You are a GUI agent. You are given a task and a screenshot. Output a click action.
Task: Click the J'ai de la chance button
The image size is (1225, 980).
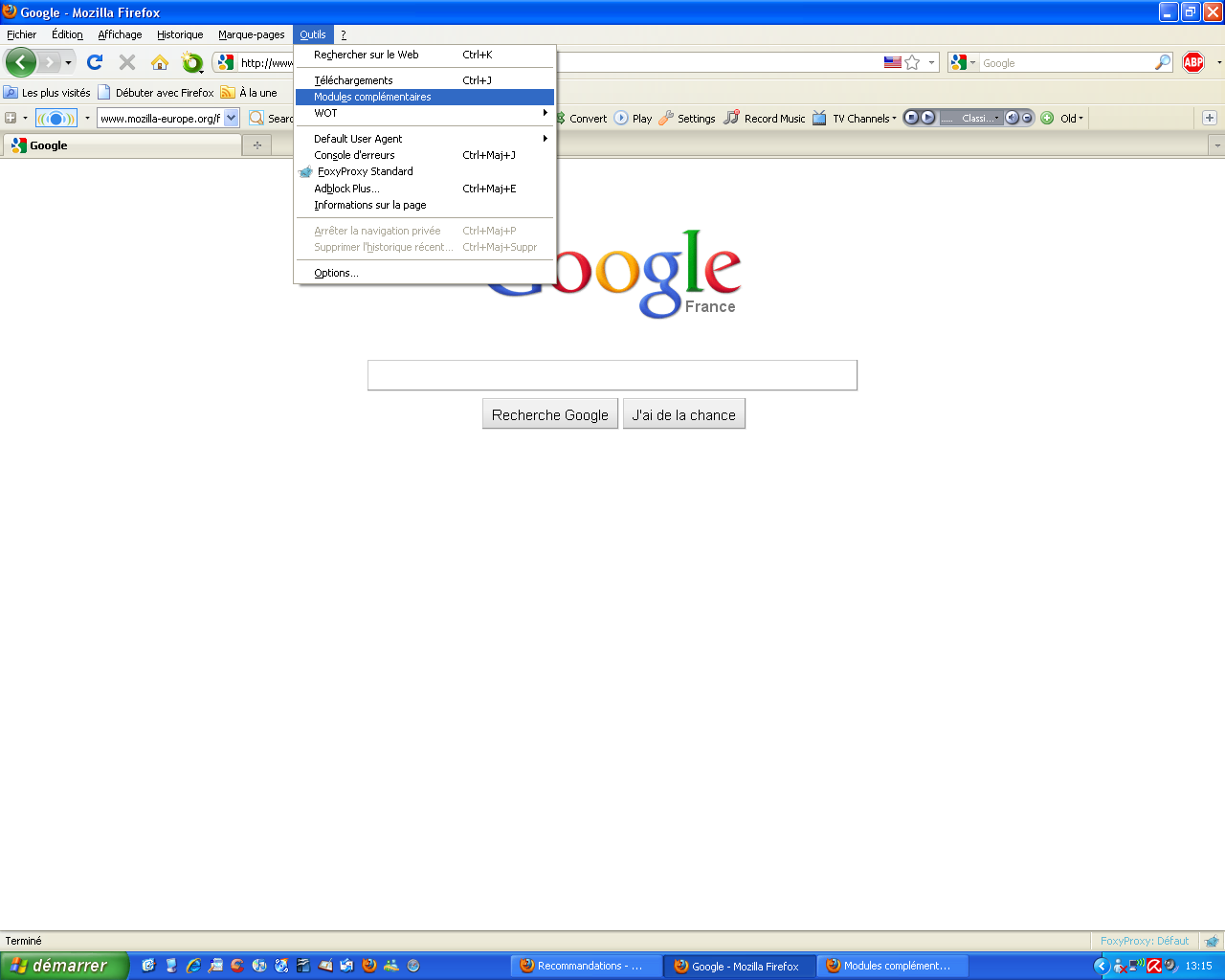pyautogui.click(x=683, y=414)
